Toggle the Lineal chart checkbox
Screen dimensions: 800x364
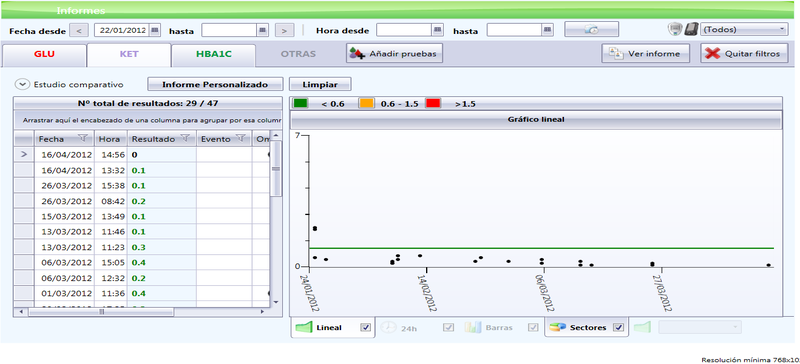pyautogui.click(x=365, y=328)
